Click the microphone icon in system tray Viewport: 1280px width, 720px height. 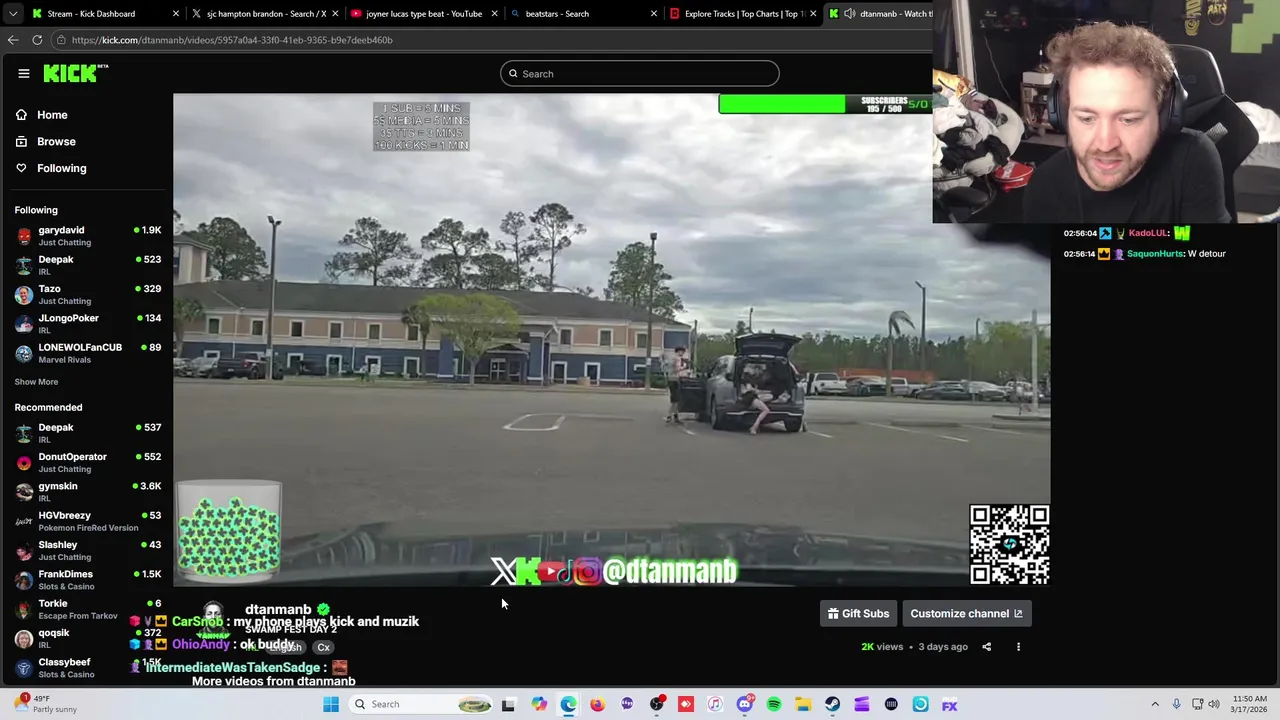point(1176,705)
